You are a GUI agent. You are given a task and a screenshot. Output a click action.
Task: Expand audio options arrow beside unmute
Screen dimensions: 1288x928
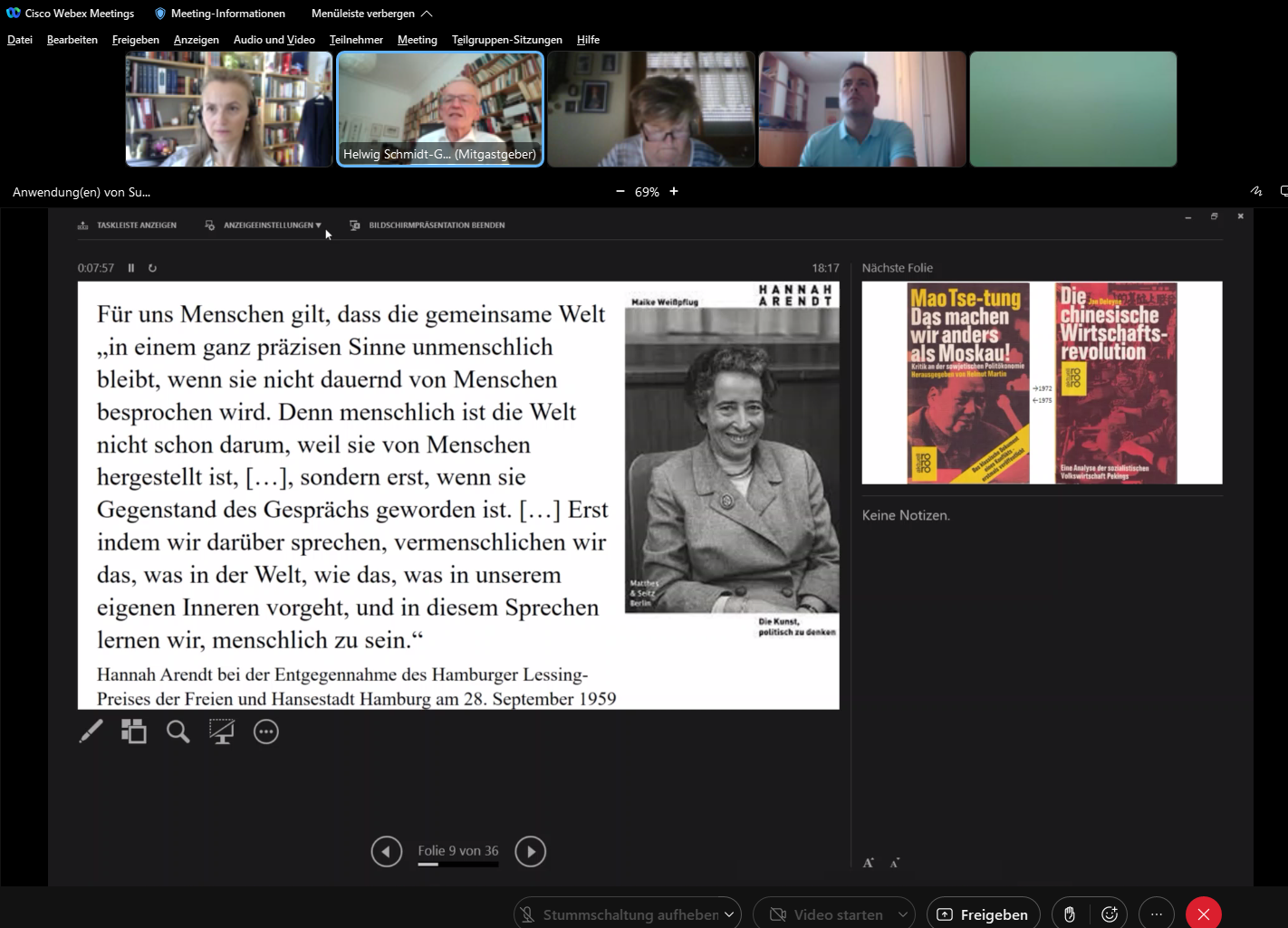[x=729, y=914]
